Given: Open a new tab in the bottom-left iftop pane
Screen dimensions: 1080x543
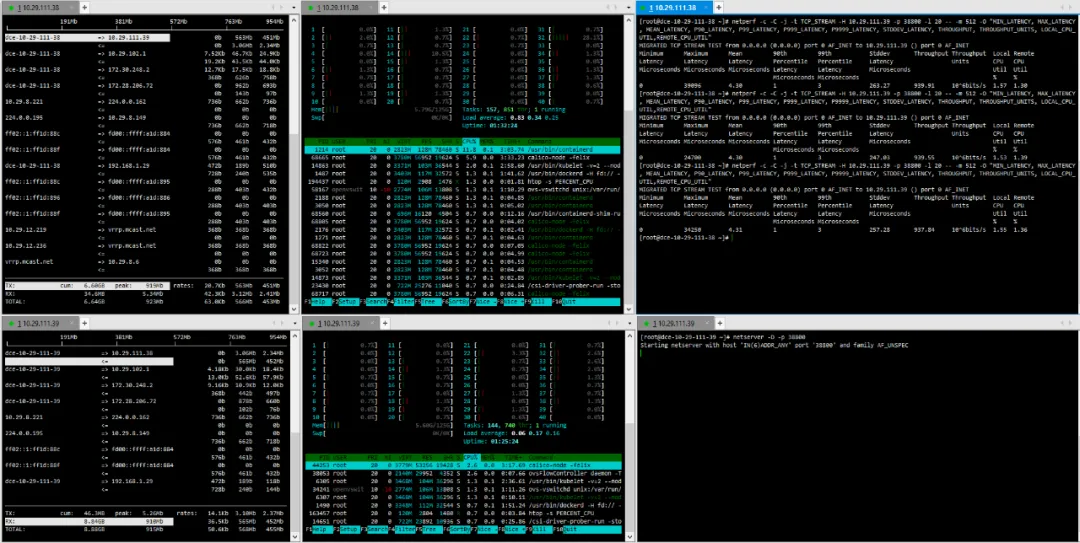Looking at the screenshot, I should click(x=85, y=323).
